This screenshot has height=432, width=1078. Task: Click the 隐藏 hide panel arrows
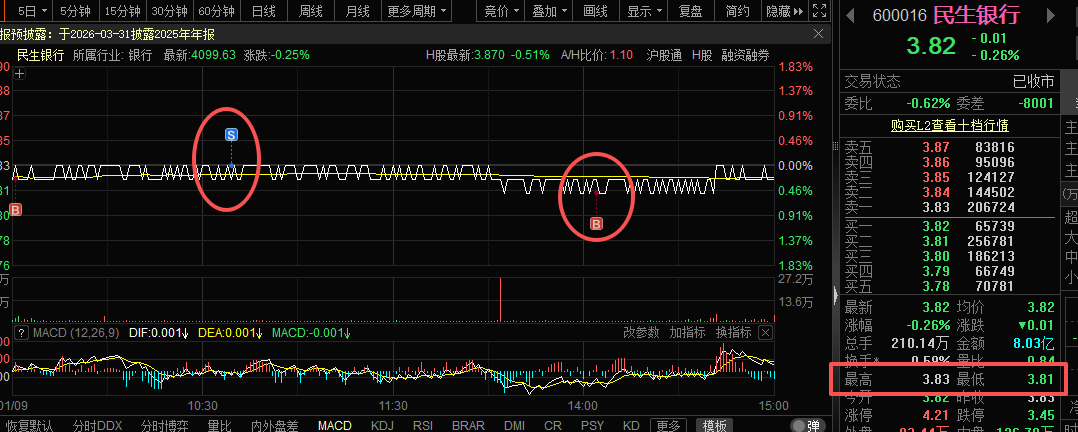[x=784, y=11]
